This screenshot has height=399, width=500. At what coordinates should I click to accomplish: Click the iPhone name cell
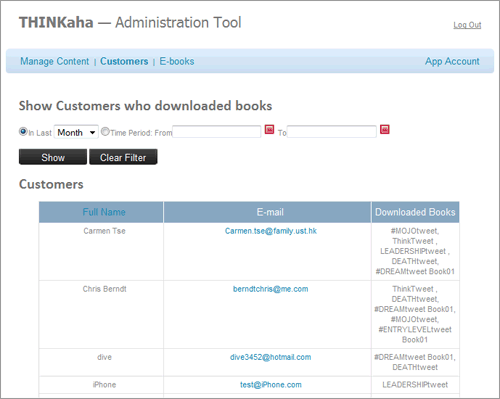pyautogui.click(x=101, y=385)
